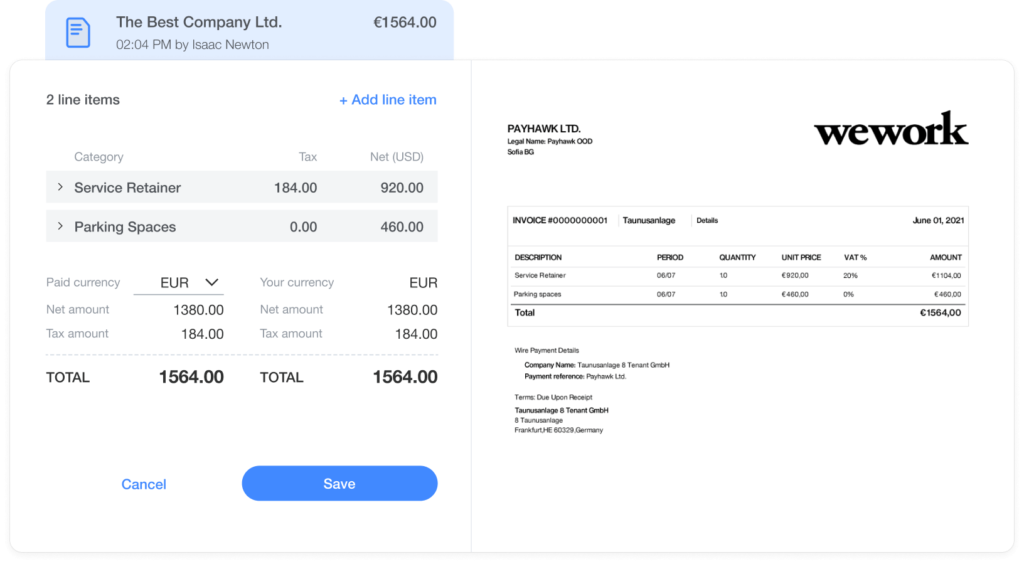1024x564 pixels.
Task: Click the Your currency net amount 1380.00
Action: point(412,310)
